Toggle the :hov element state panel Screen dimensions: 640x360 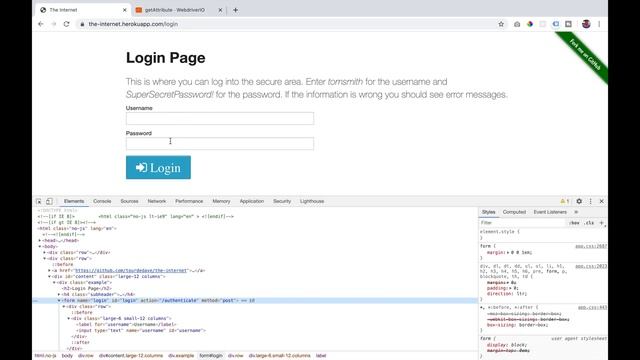(x=574, y=223)
